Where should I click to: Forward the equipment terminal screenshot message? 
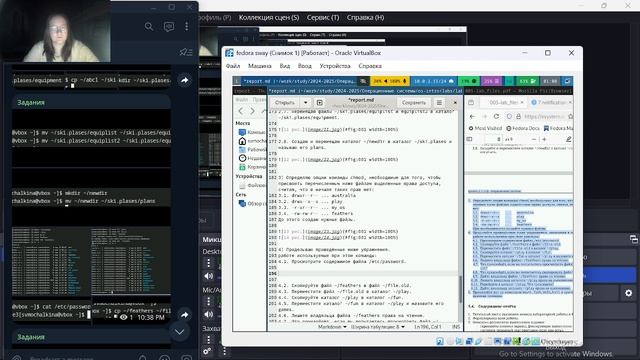pos(184,80)
